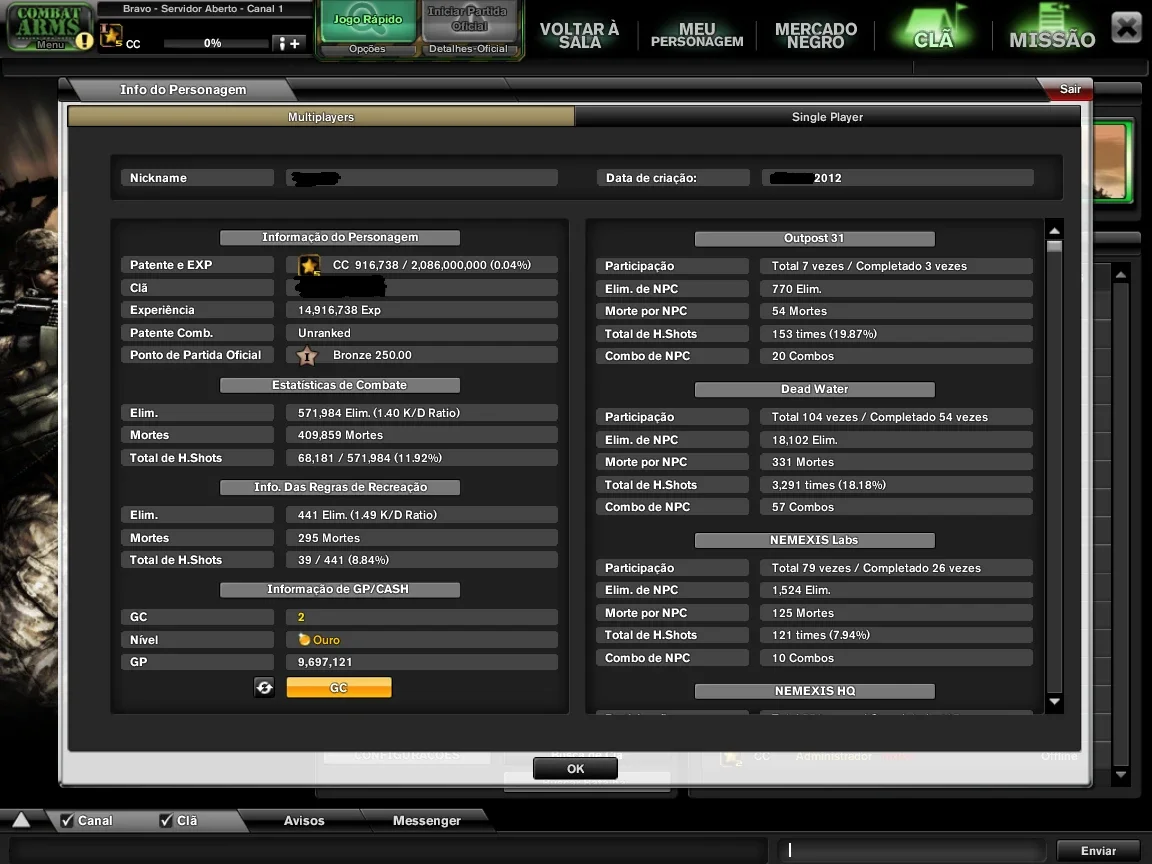Click the yellow exclamation alert icon

[x=84, y=40]
